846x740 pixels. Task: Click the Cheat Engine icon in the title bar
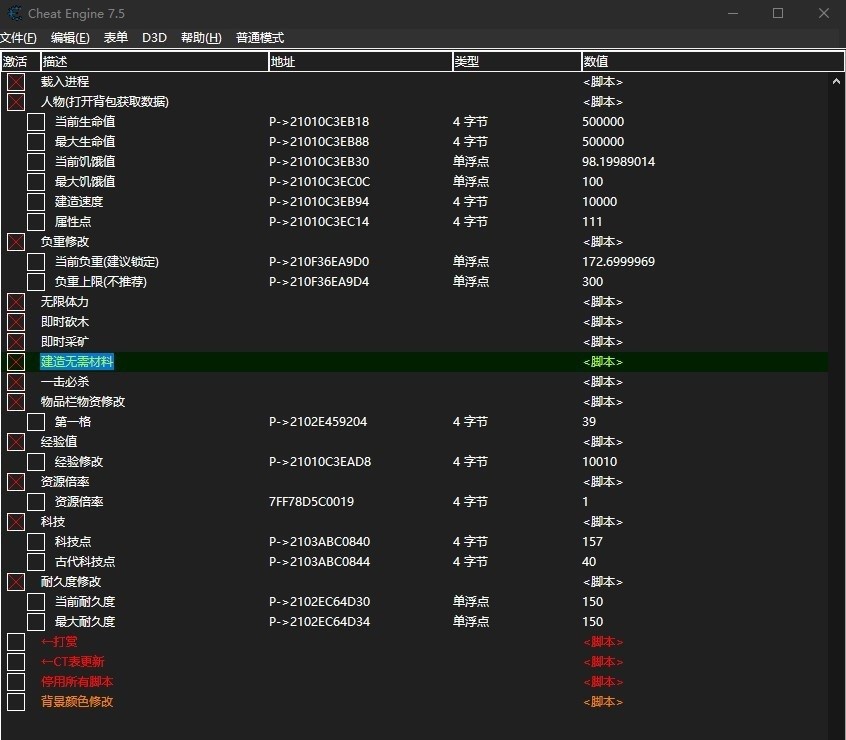point(14,13)
